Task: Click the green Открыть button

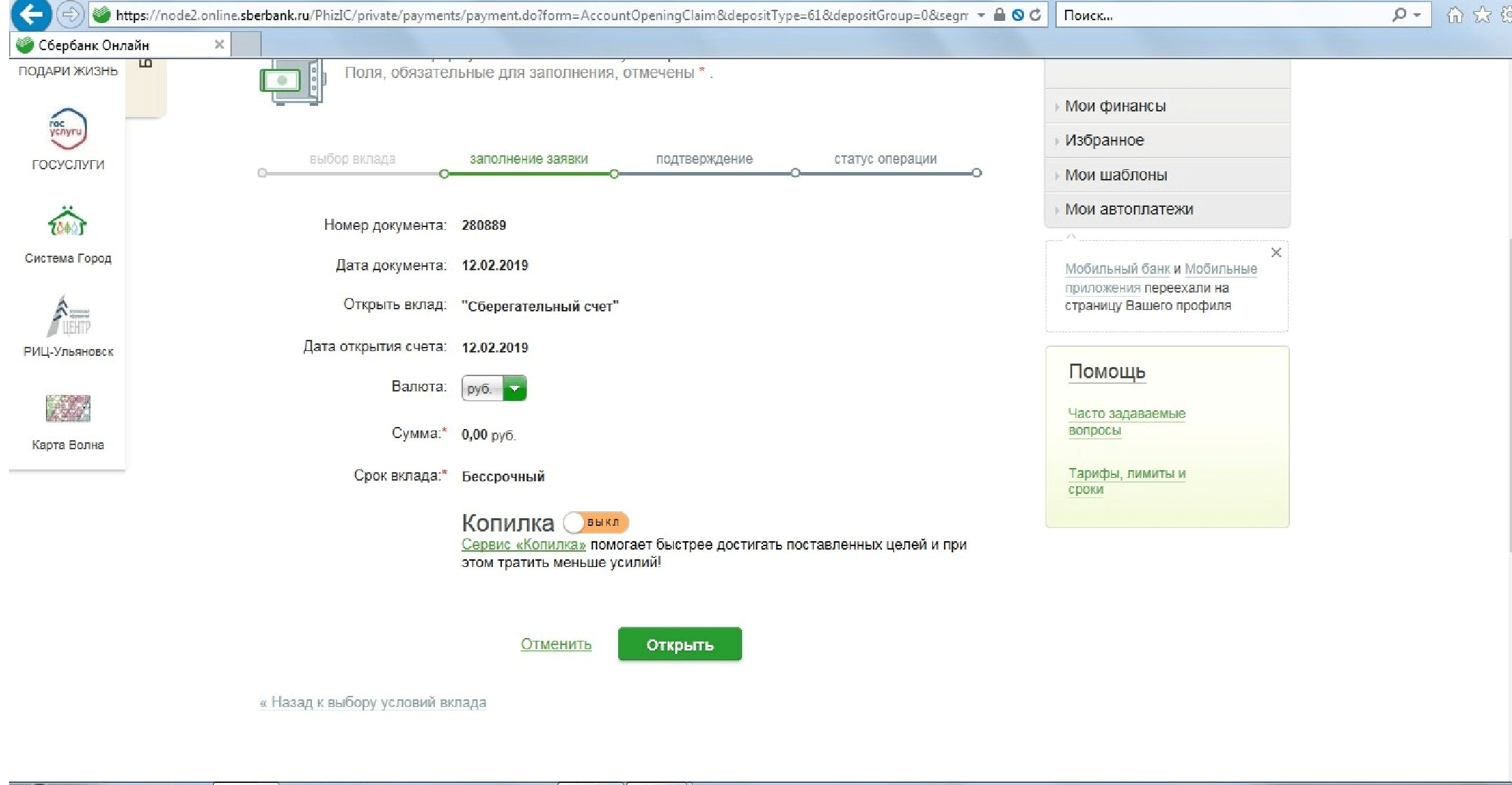Action: [679, 644]
